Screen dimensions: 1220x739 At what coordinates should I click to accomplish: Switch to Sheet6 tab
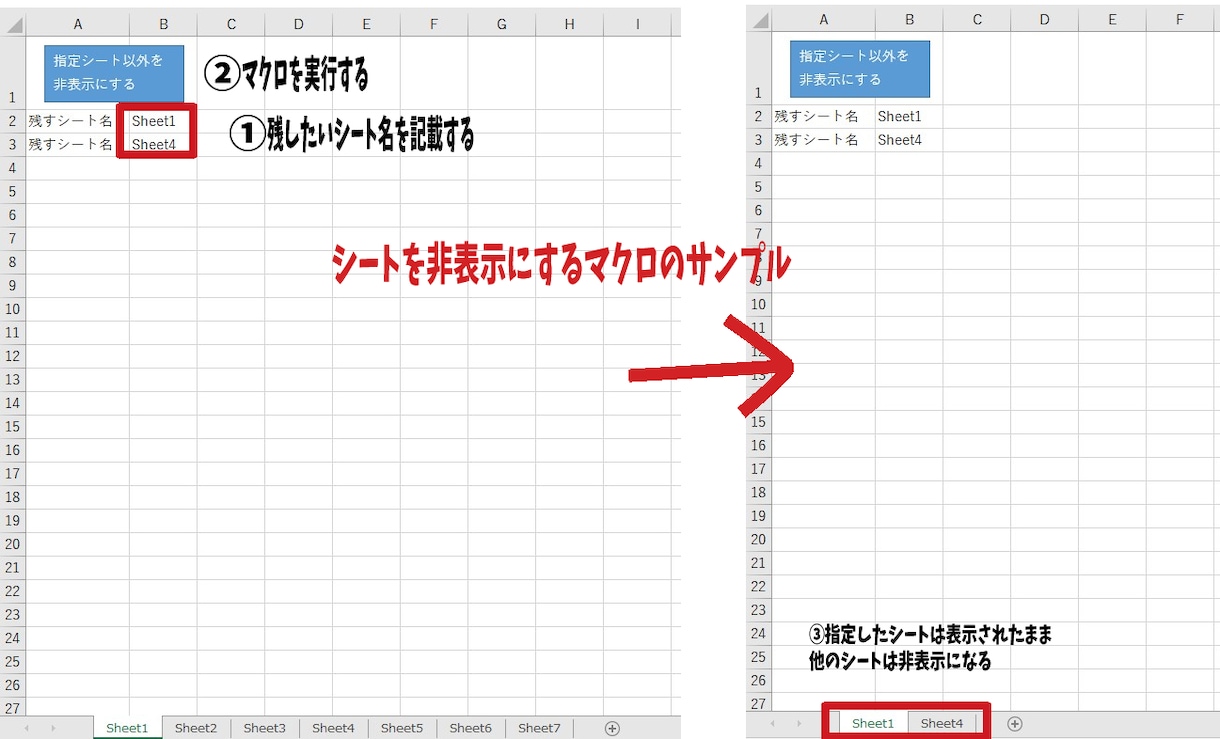pos(471,728)
